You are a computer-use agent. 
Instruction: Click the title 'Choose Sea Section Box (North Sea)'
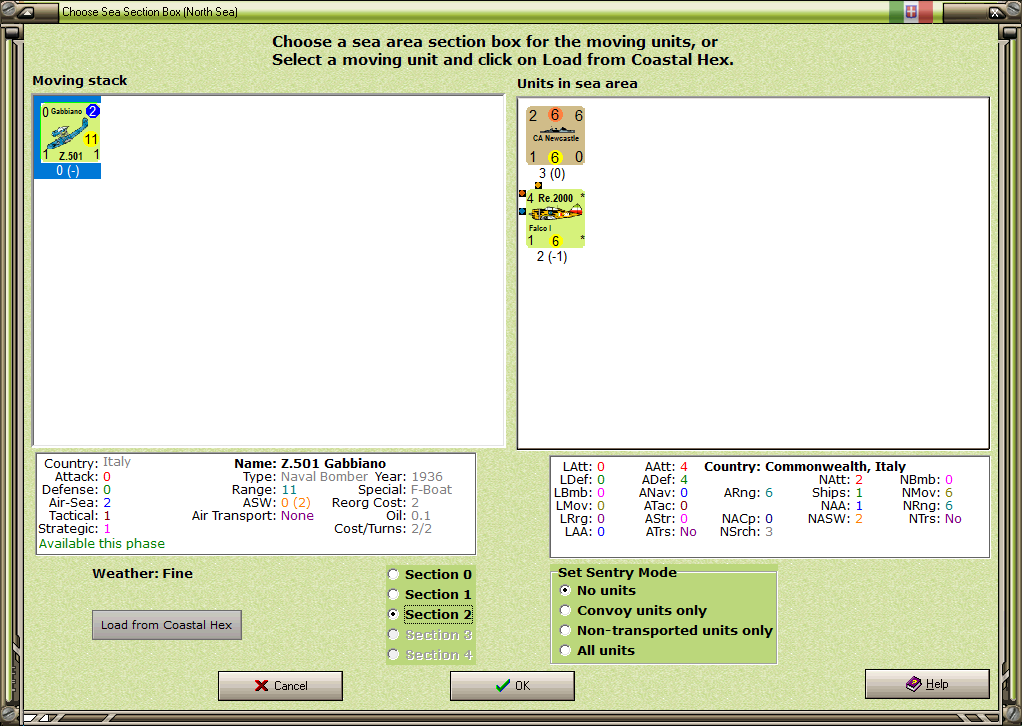(x=150, y=12)
